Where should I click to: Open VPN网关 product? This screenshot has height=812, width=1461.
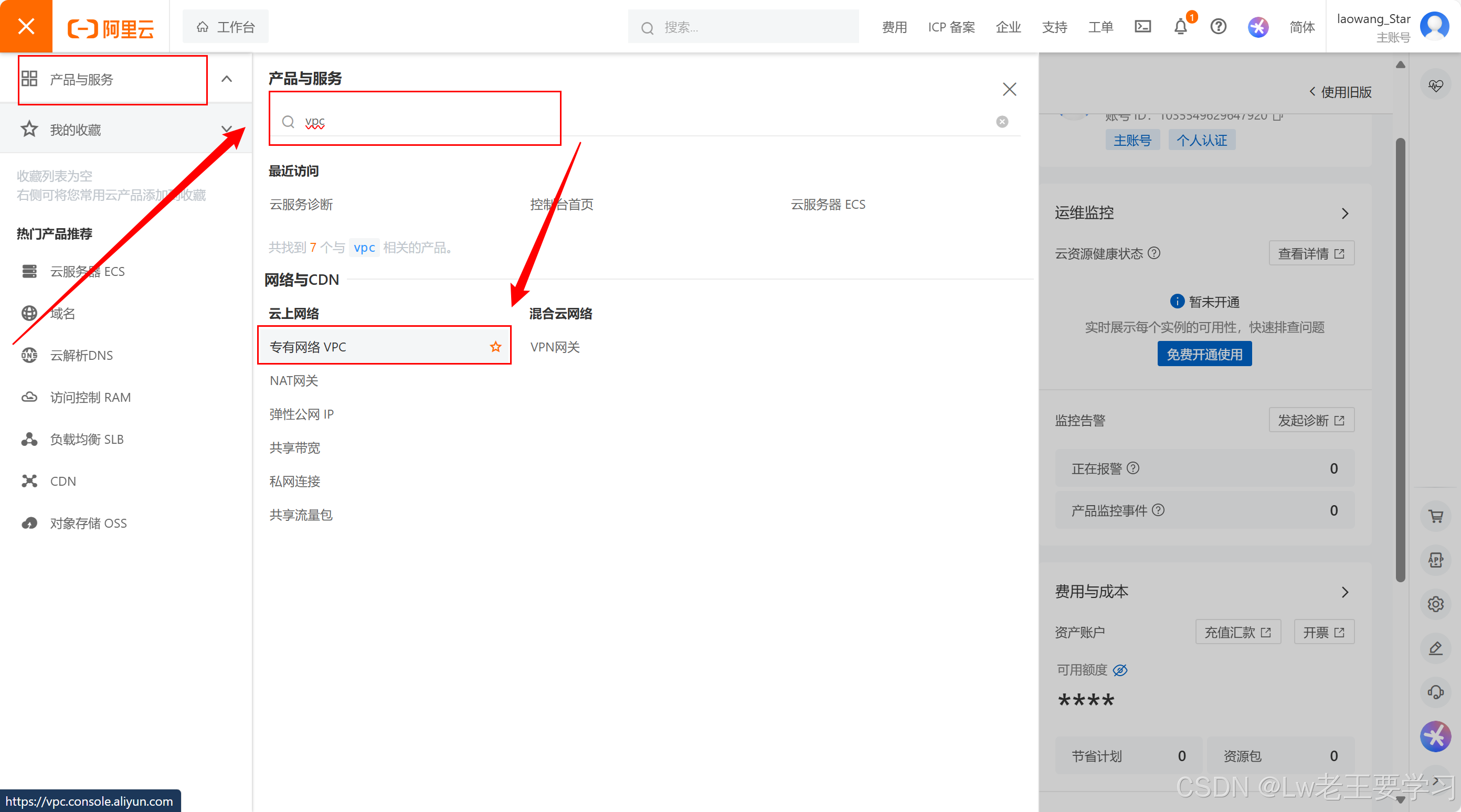coord(555,346)
